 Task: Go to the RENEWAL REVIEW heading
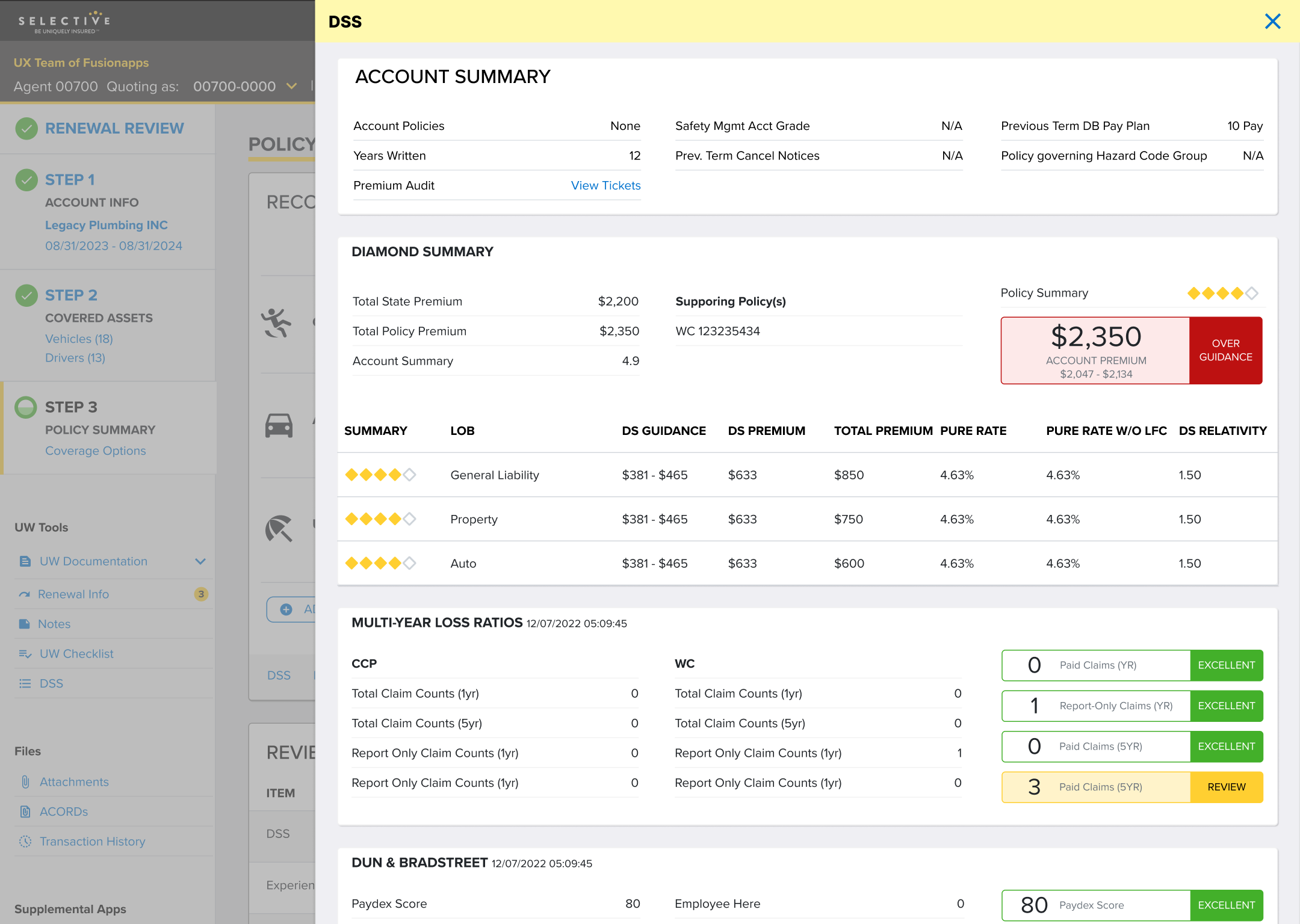pos(114,128)
